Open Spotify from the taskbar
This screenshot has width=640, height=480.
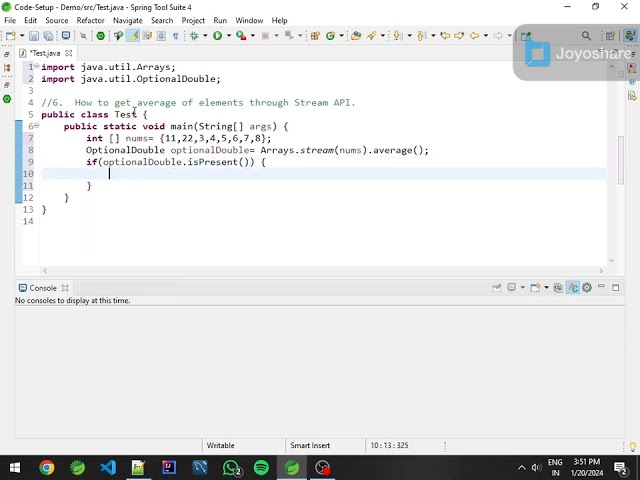pyautogui.click(x=261, y=468)
